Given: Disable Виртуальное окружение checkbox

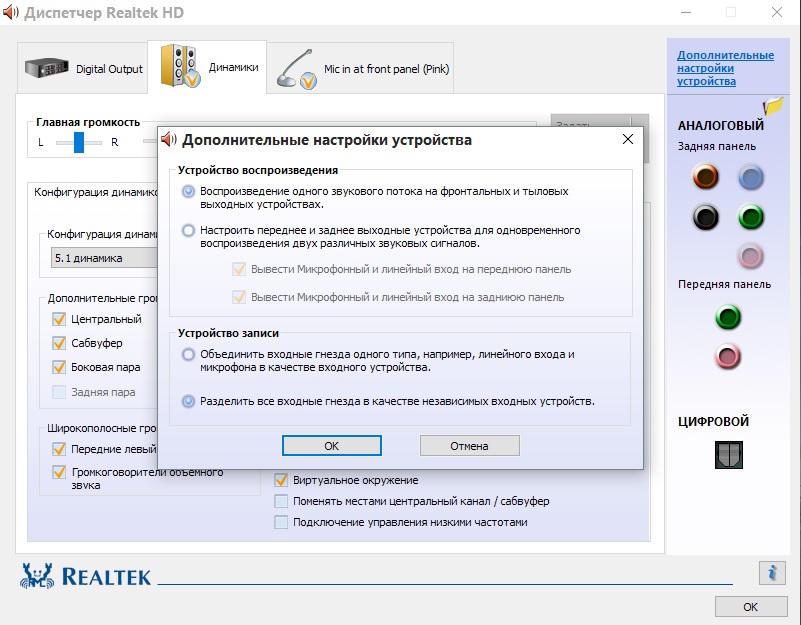Looking at the screenshot, I should pyautogui.click(x=281, y=480).
